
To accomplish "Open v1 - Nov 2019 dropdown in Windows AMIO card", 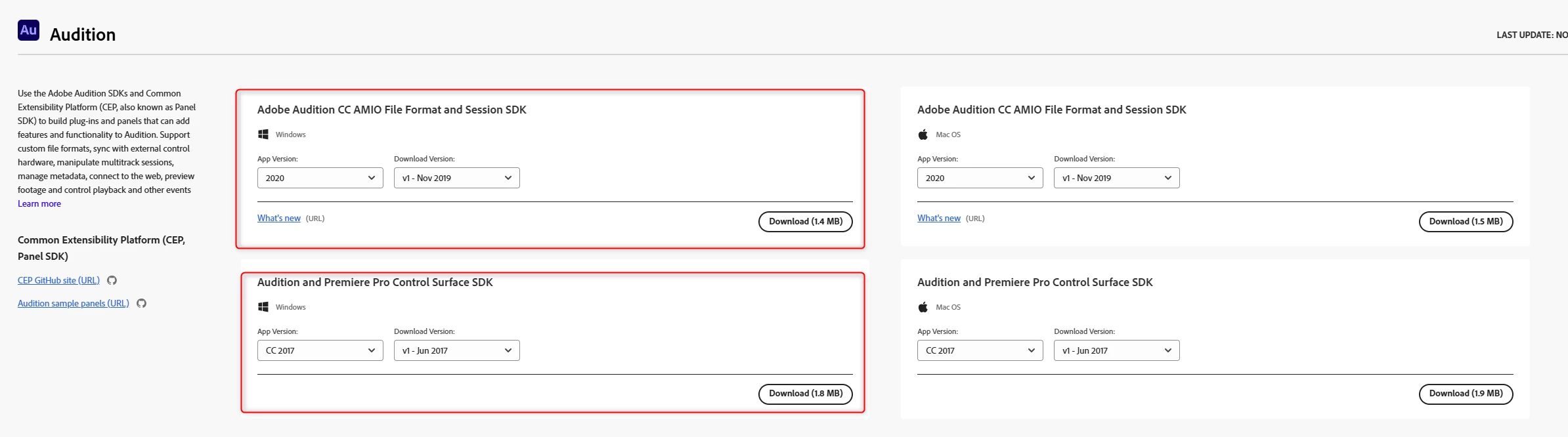I will click(x=456, y=178).
